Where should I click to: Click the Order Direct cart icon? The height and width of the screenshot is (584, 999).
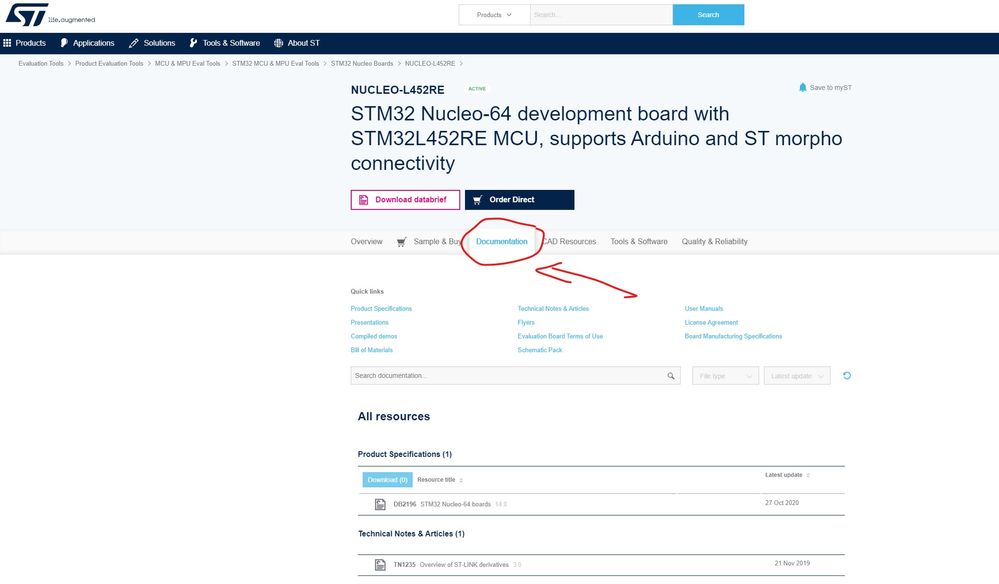477,200
